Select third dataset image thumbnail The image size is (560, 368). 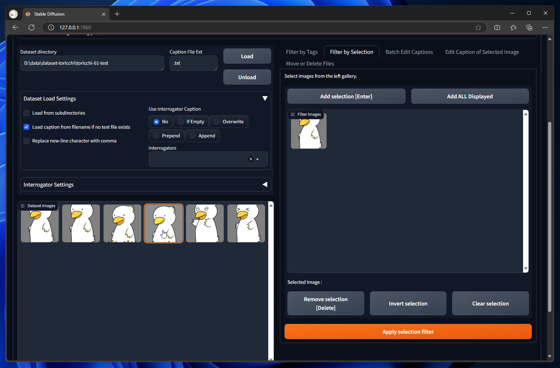(122, 224)
